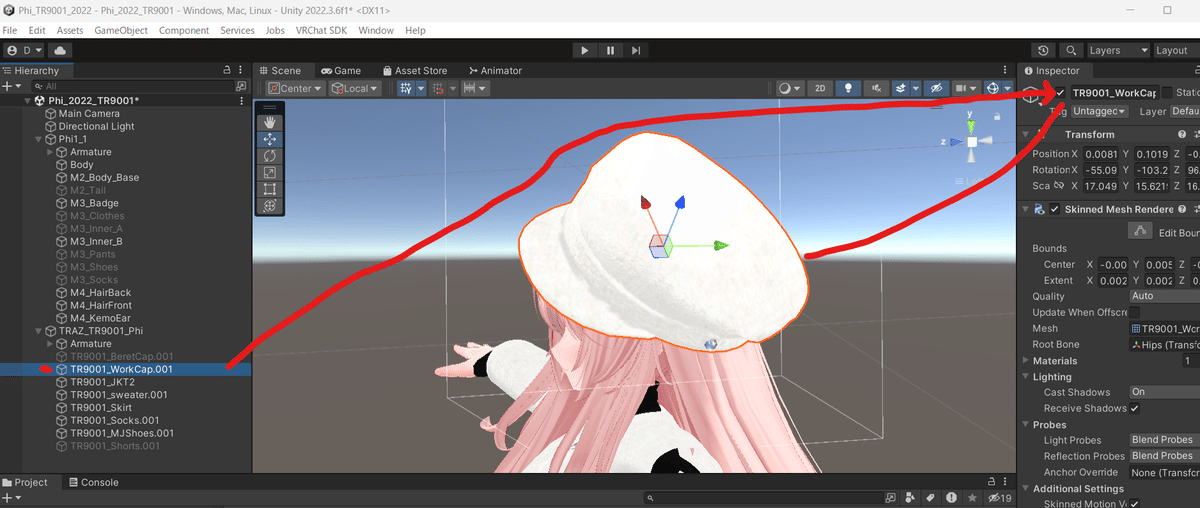This screenshot has width=1200, height=508.
Task: Expand Armature under TRAZ_TR9001_Phi
Action: (51, 343)
